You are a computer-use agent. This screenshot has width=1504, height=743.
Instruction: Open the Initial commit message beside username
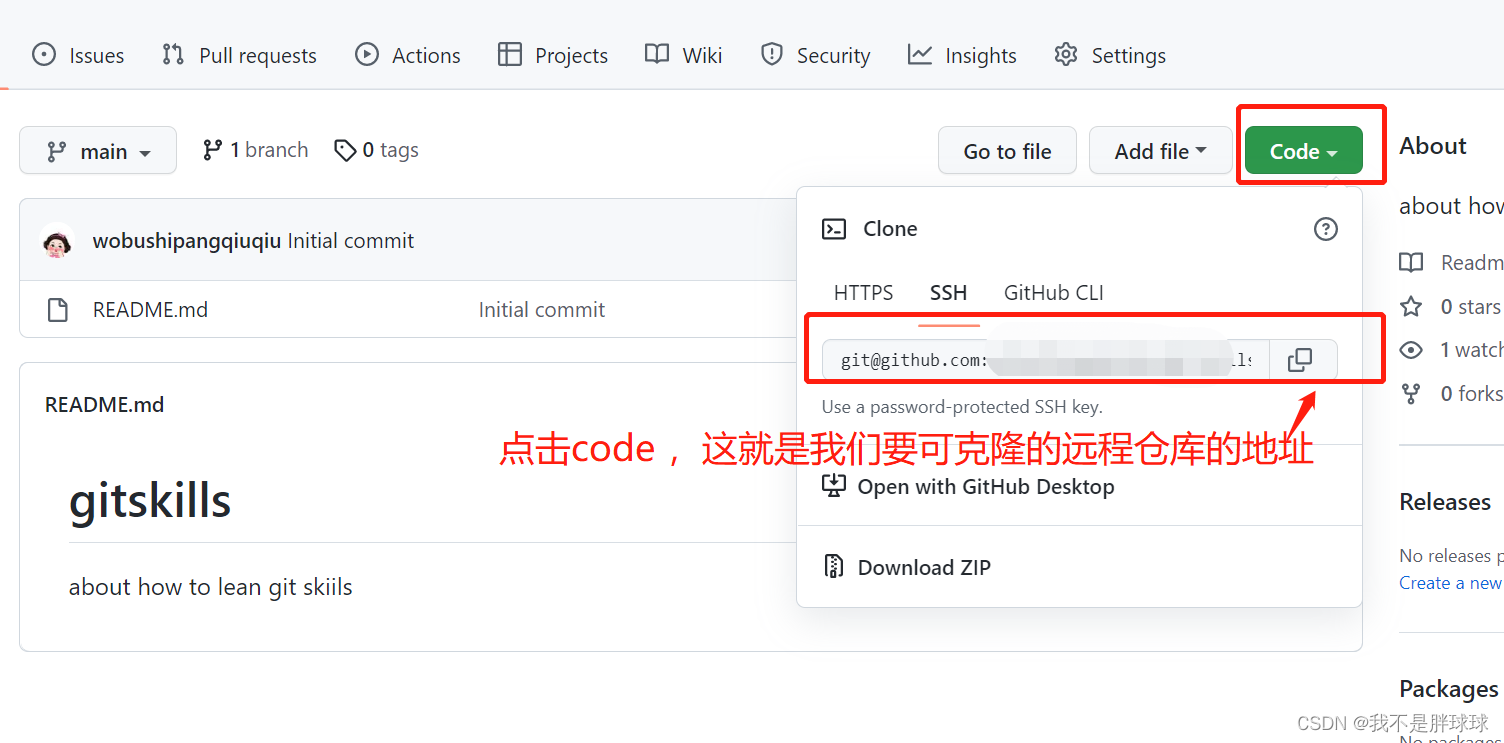tap(351, 241)
